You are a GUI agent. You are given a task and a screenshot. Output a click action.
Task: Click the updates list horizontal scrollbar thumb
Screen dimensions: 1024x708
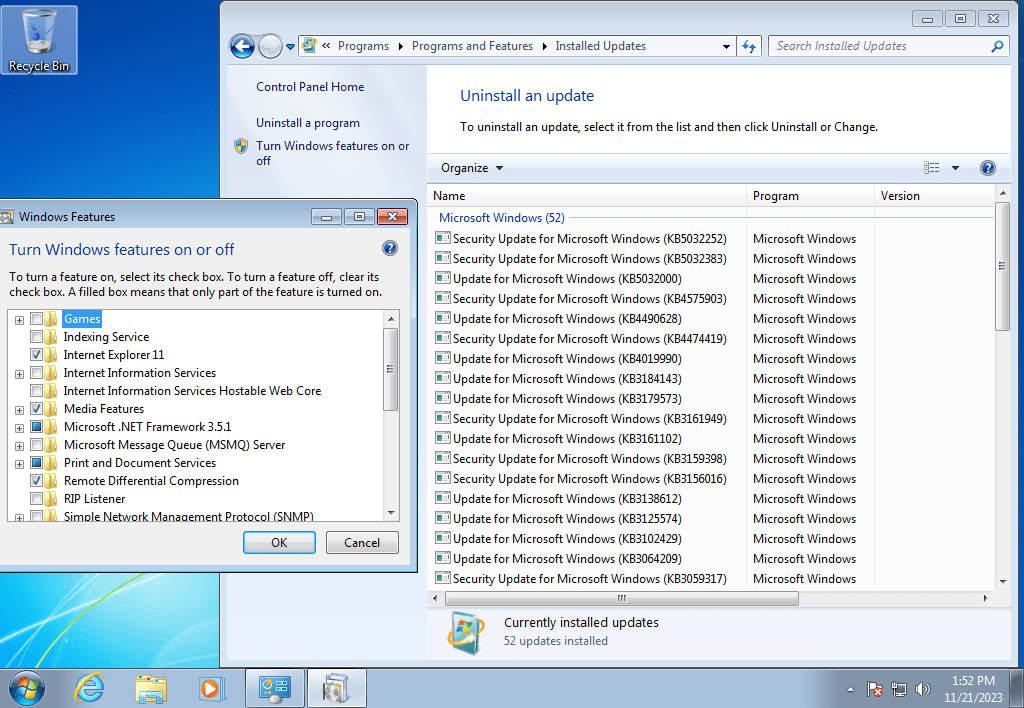tap(622, 598)
